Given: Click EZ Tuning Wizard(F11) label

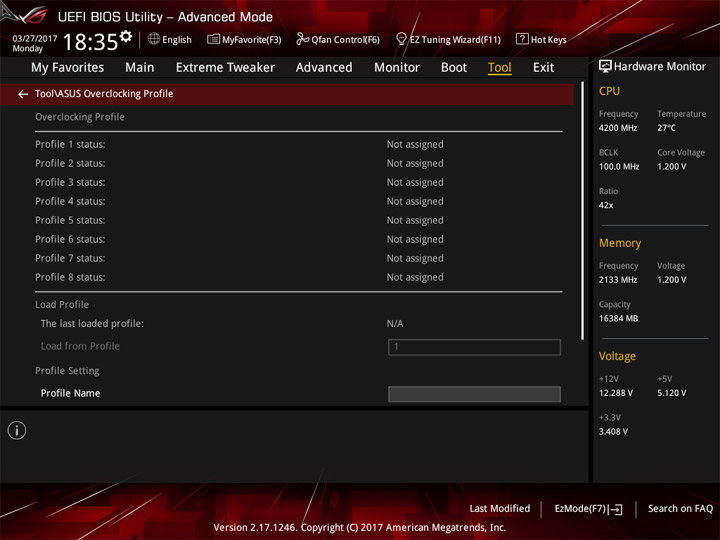Looking at the screenshot, I should pyautogui.click(x=455, y=40).
